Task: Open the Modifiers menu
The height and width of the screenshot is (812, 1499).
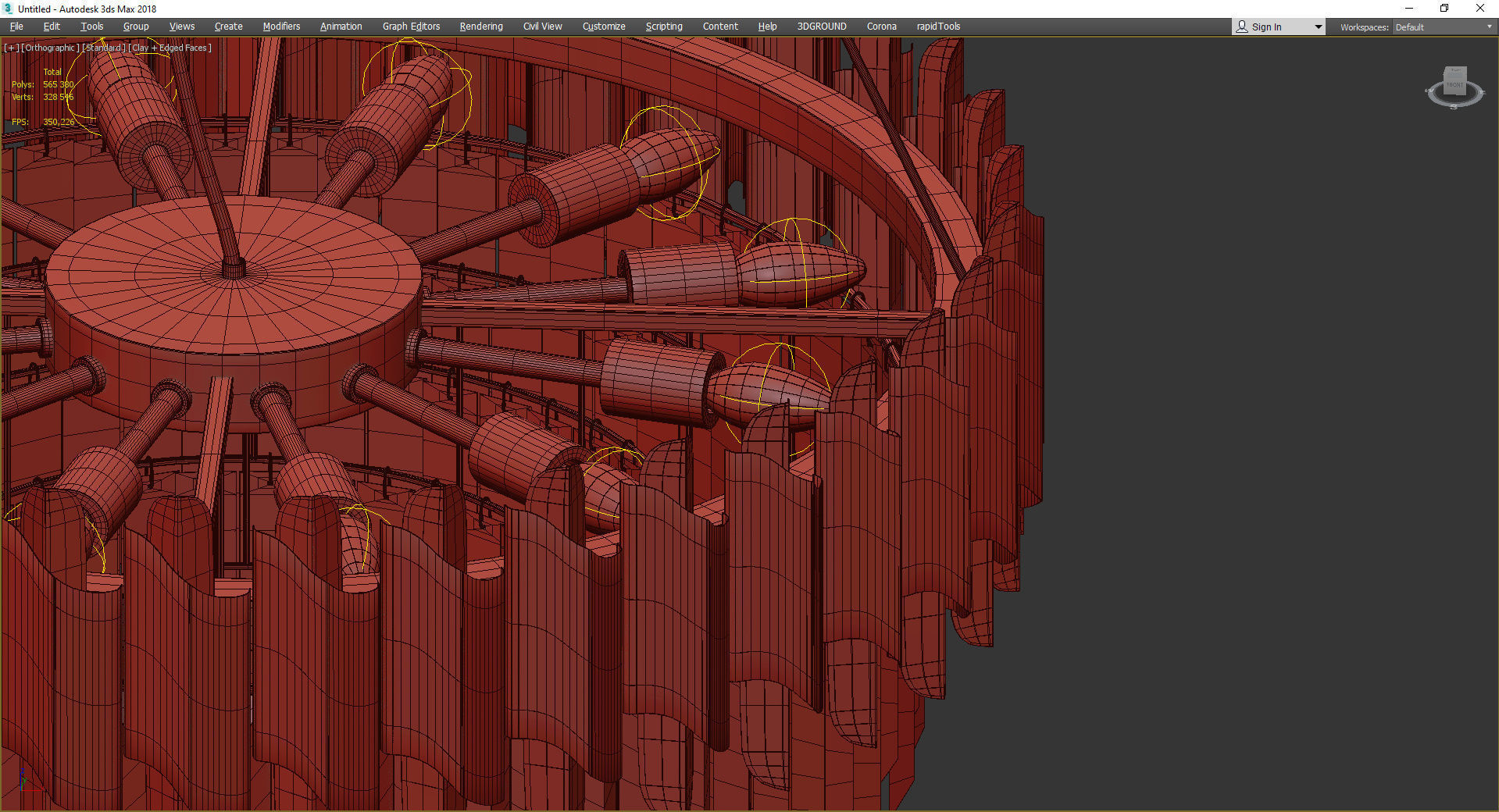Action: 281,27
